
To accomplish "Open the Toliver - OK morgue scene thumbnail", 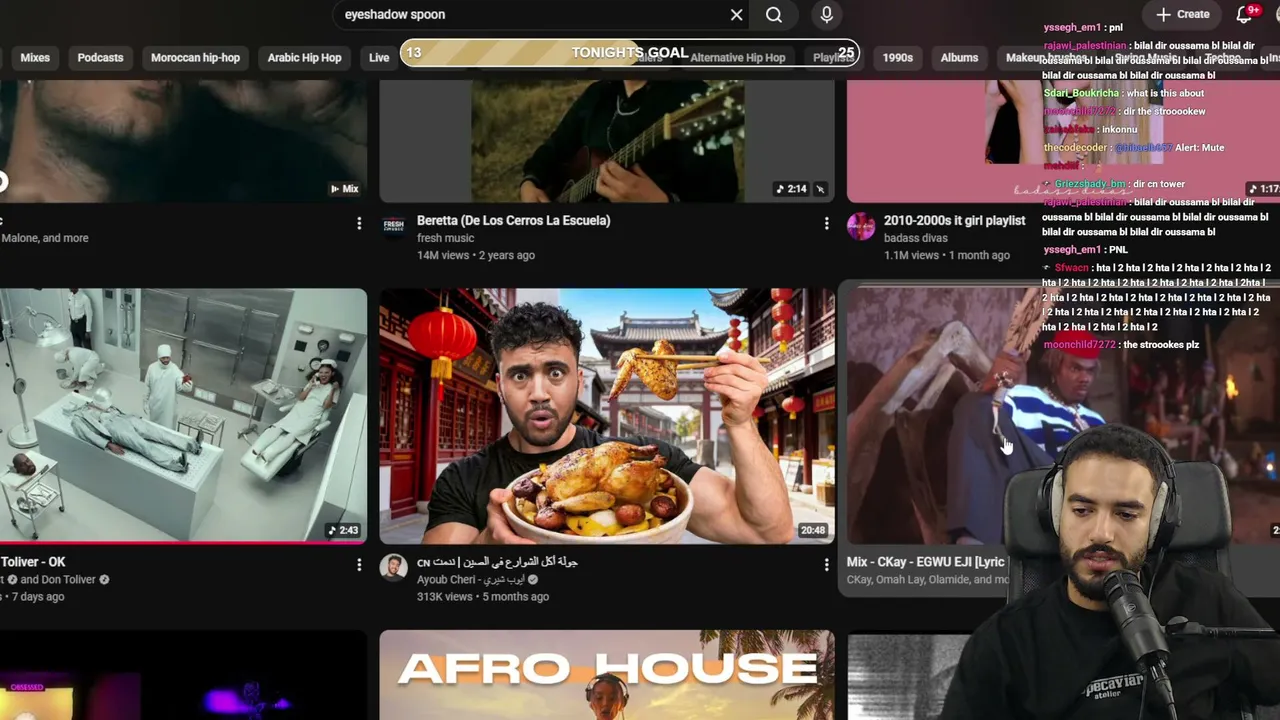I will 183,416.
